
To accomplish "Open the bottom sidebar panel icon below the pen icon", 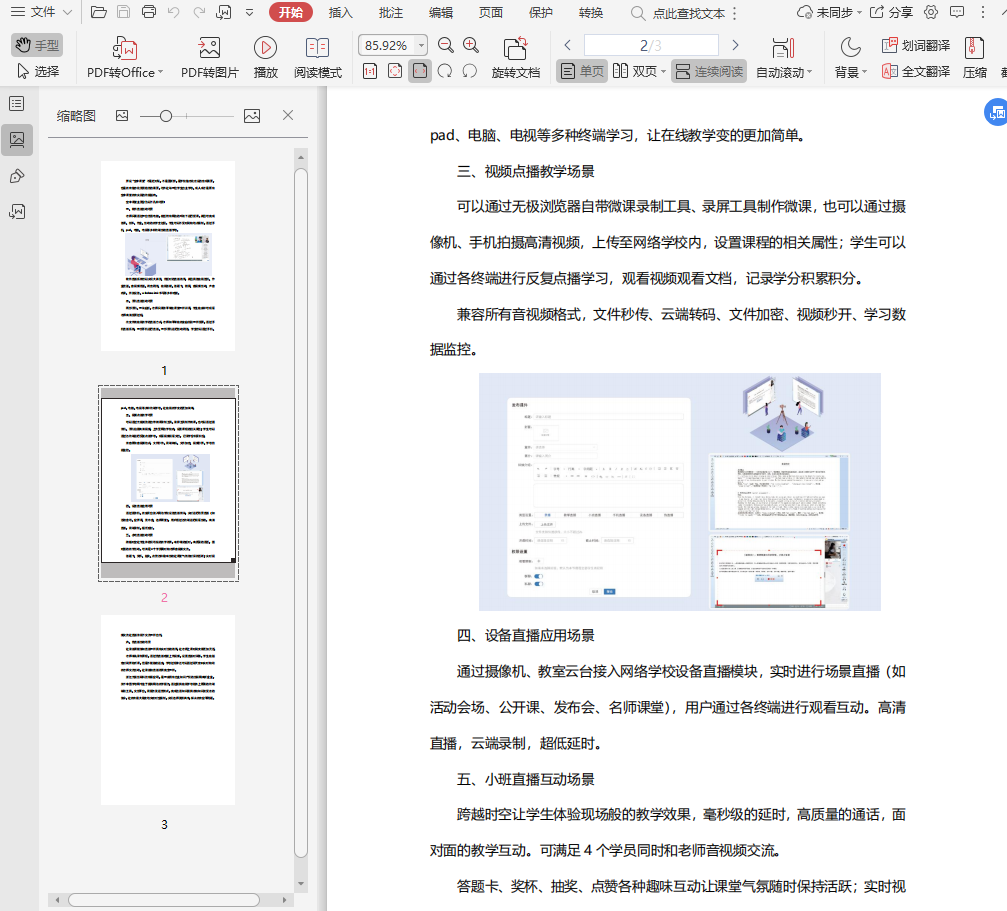I will pyautogui.click(x=17, y=211).
